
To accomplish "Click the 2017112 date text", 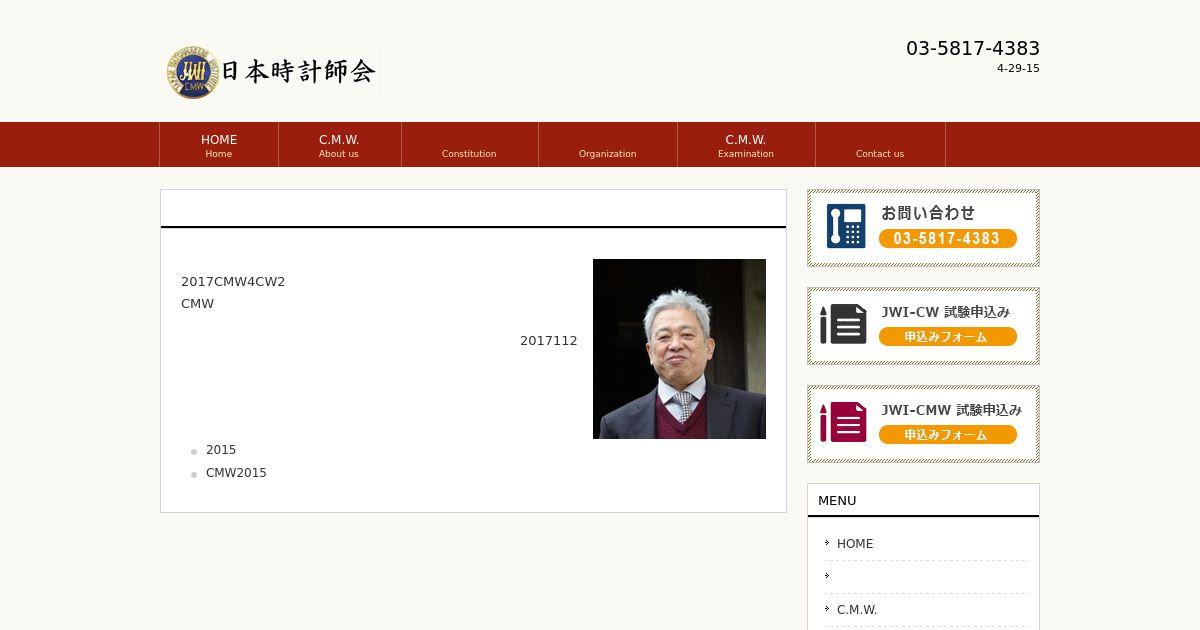I will coord(549,341).
